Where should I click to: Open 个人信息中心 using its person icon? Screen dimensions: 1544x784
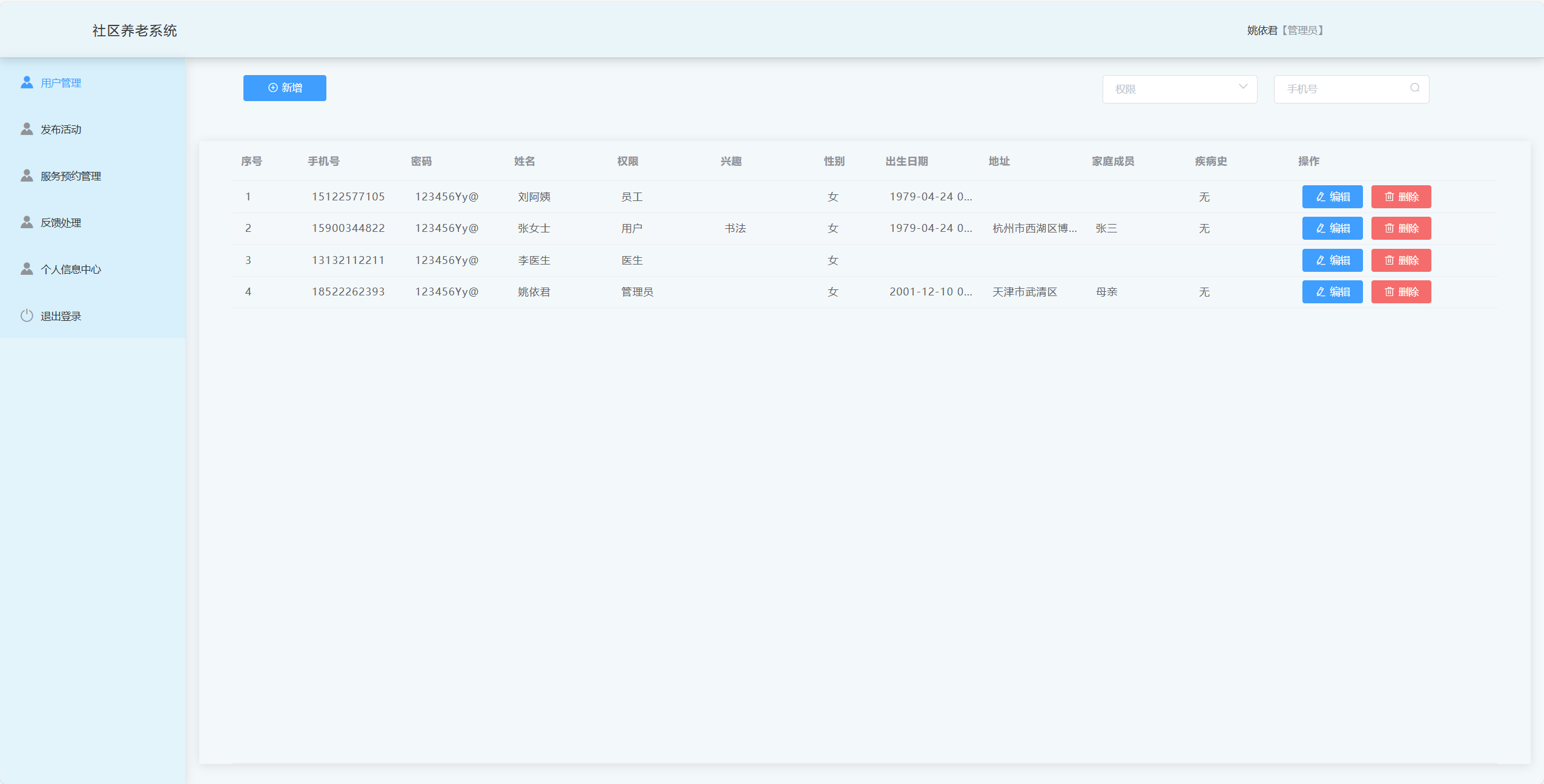click(x=27, y=268)
